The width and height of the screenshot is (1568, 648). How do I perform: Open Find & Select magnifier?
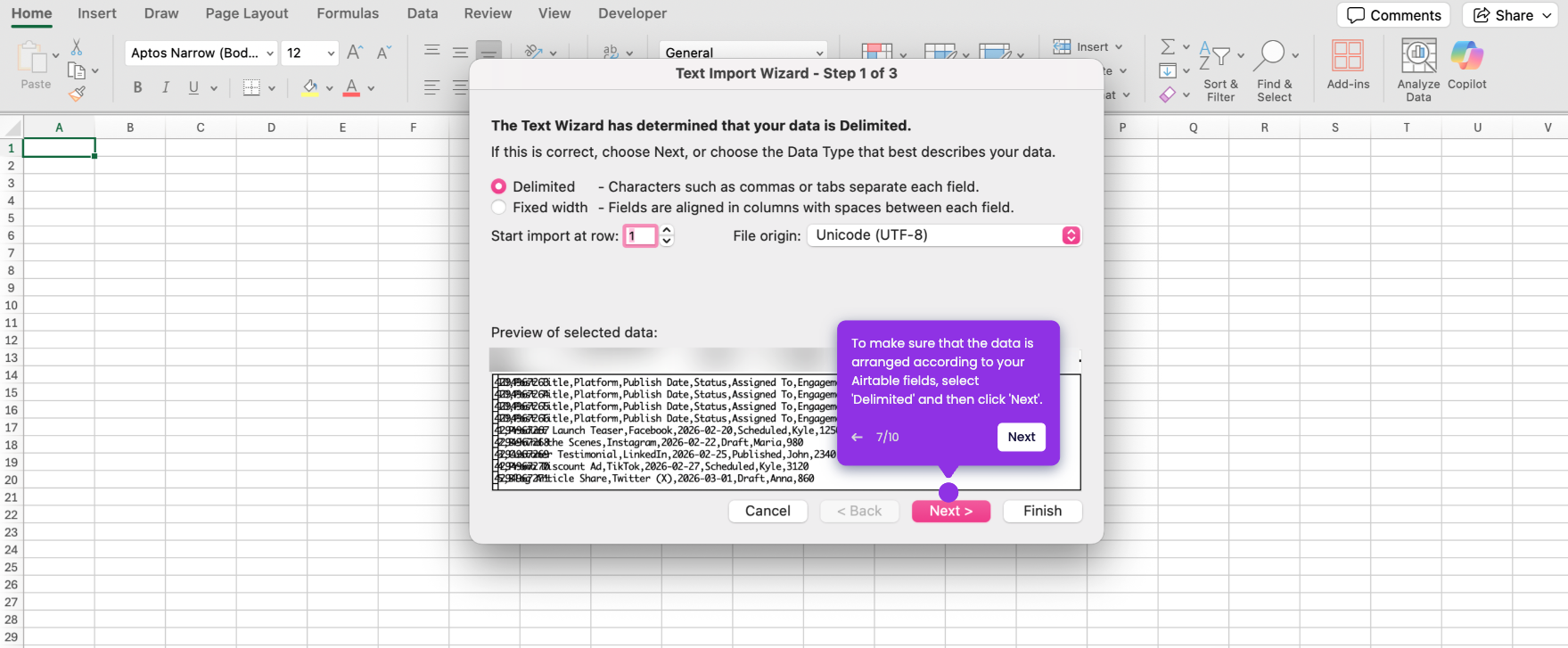click(x=1275, y=70)
